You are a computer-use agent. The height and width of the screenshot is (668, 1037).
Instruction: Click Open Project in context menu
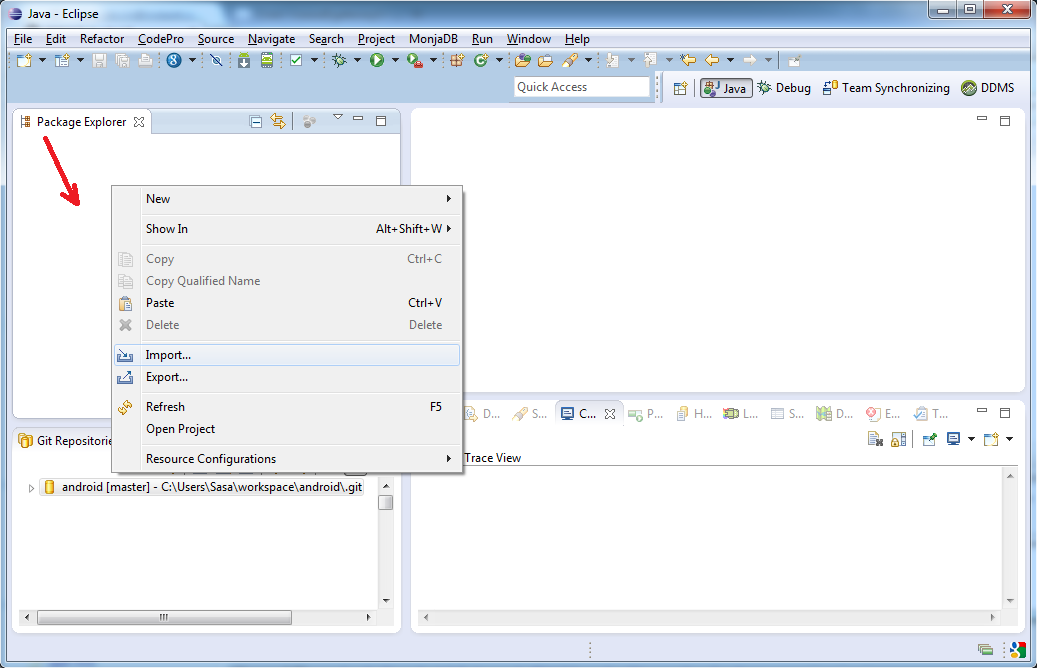click(287, 429)
